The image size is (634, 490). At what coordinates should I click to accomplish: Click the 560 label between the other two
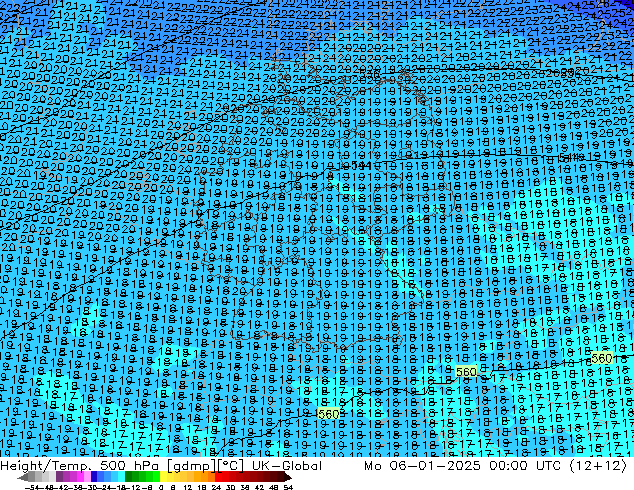(465, 372)
